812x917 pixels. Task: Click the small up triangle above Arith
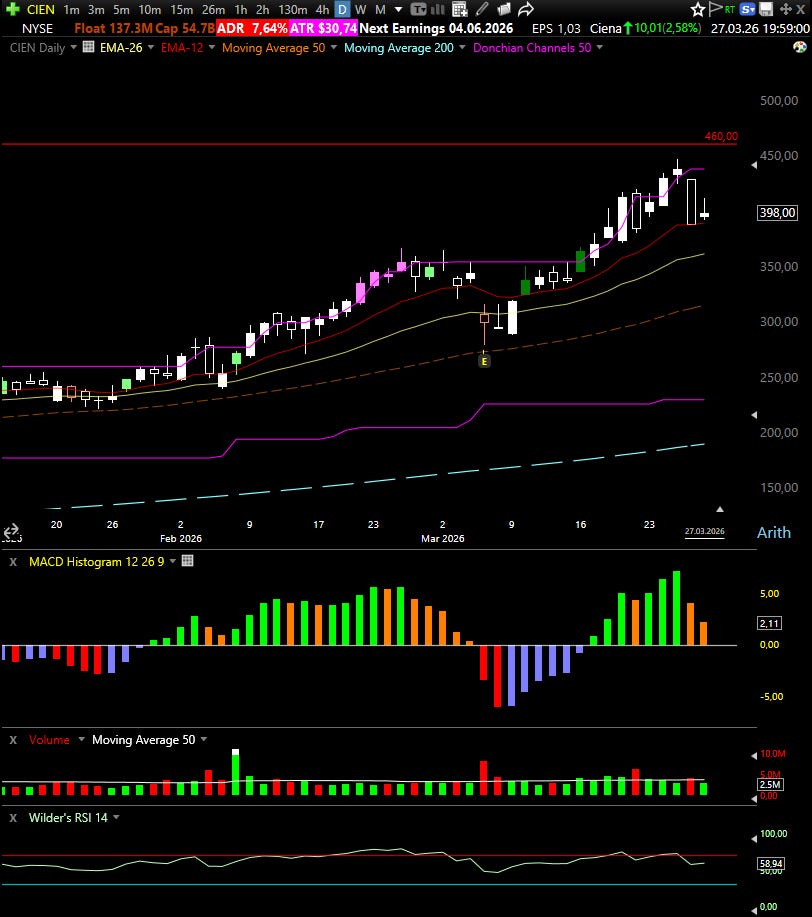click(720, 509)
